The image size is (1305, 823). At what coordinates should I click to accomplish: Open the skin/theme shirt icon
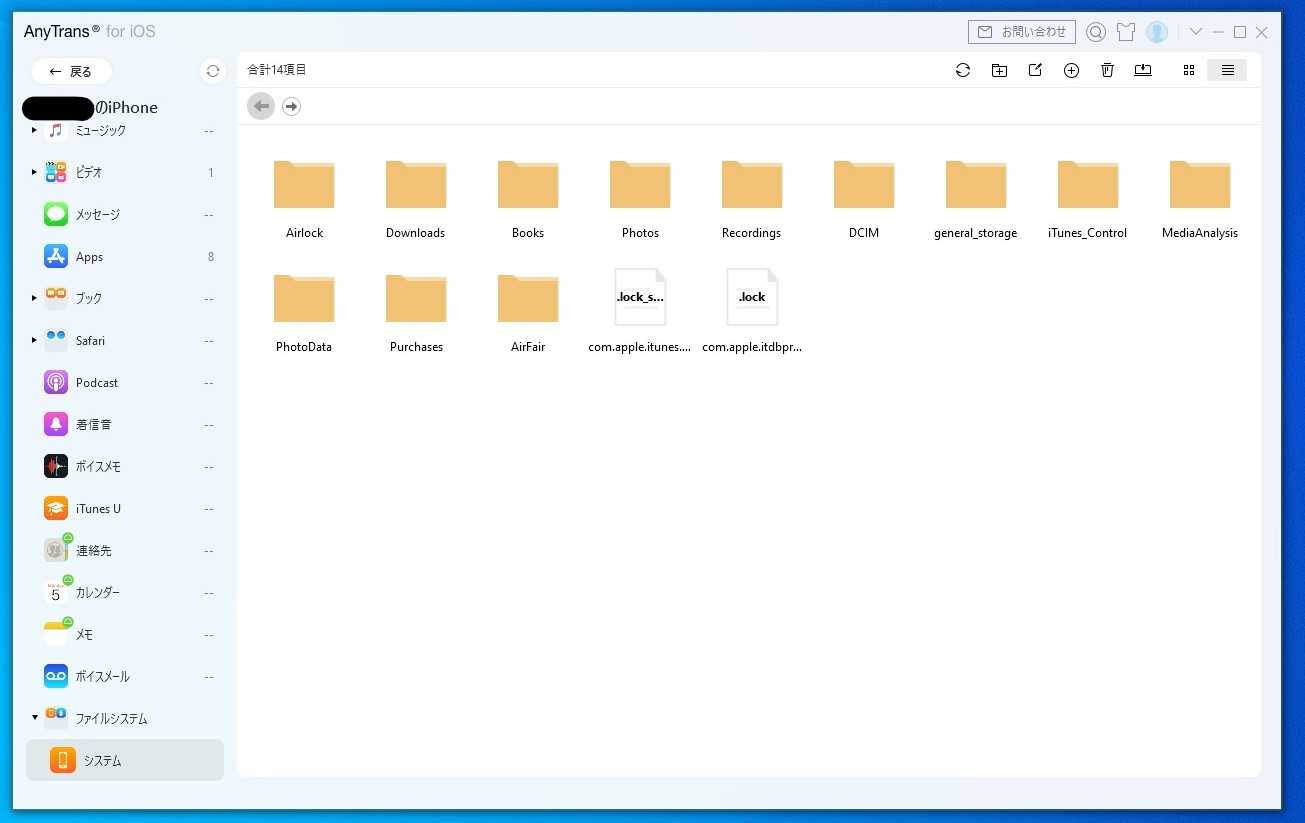click(x=1126, y=32)
